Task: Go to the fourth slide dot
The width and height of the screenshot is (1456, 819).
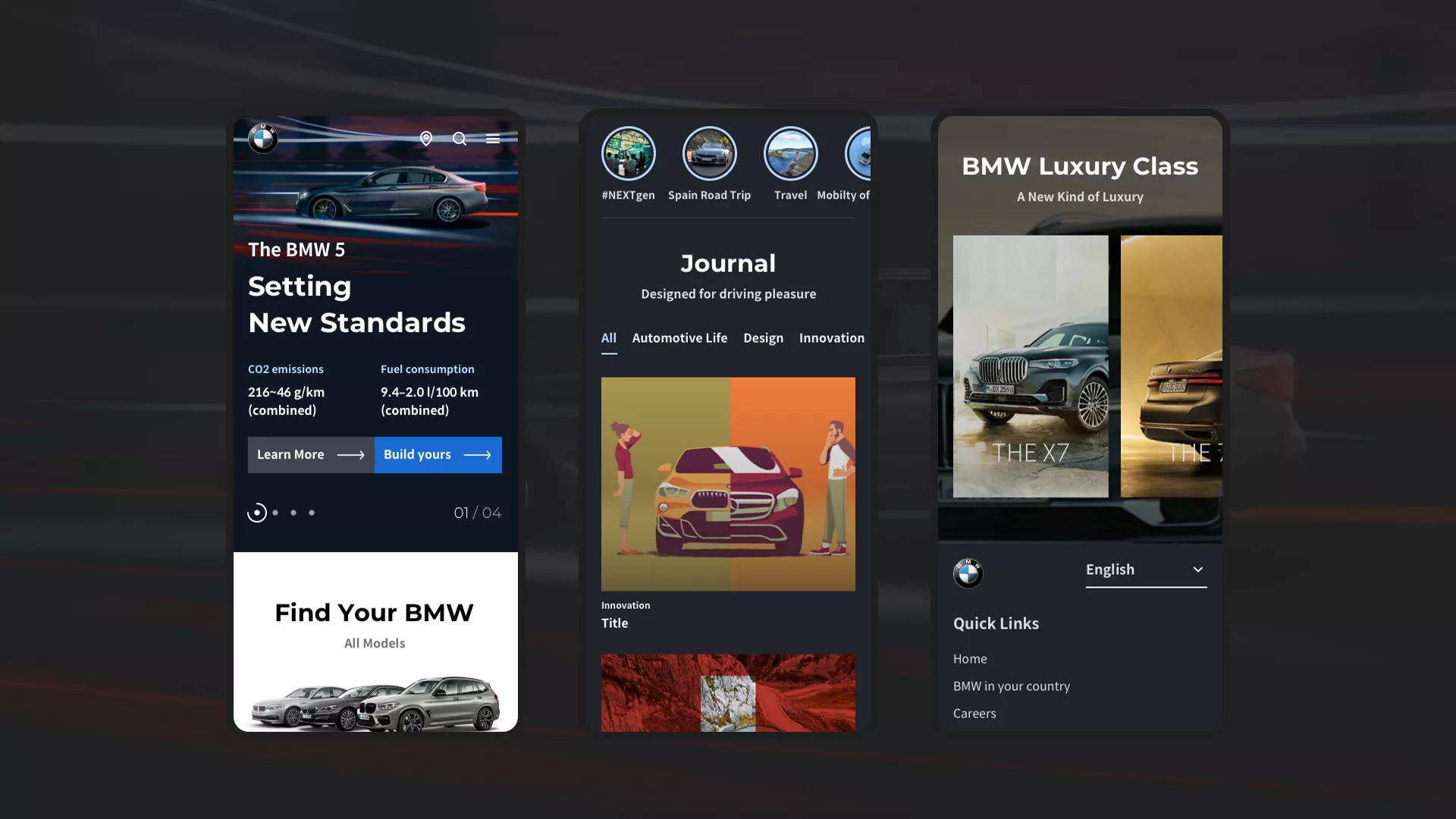Action: click(312, 513)
